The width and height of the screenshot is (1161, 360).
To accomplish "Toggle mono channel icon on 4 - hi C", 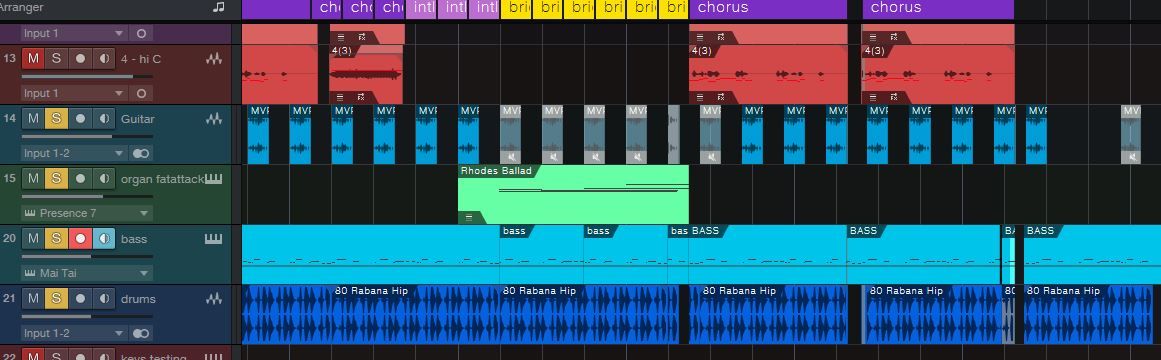I will [x=141, y=93].
